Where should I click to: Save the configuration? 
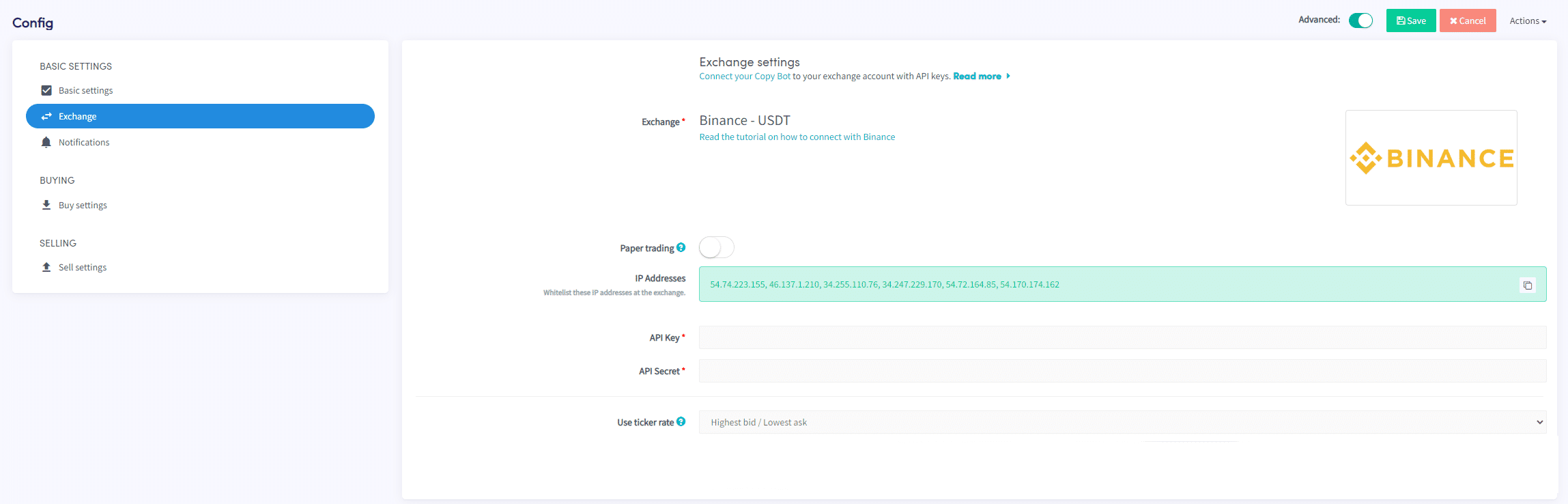pos(1411,20)
